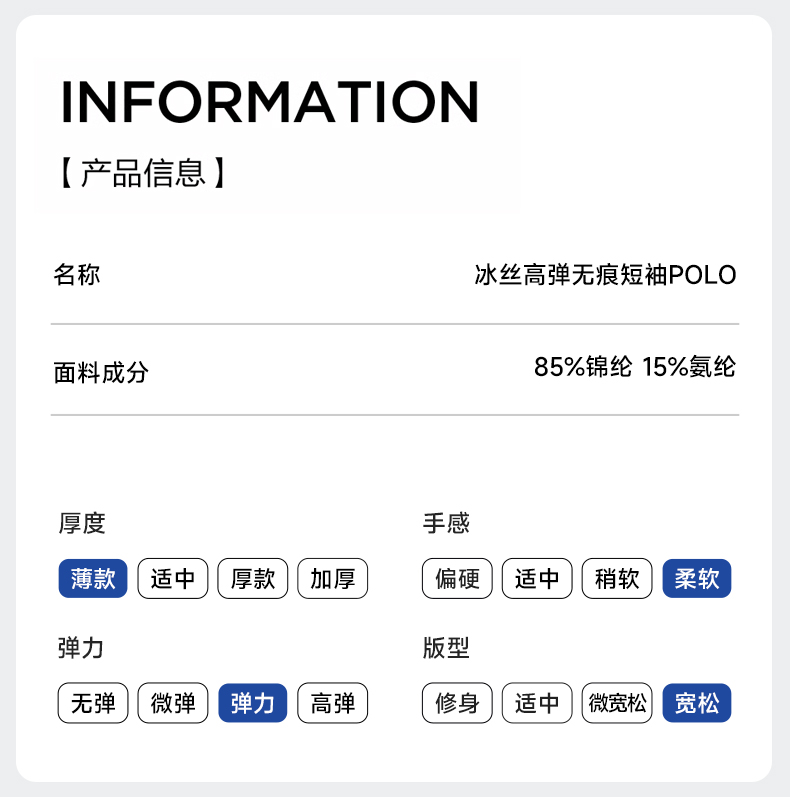Choose 适中 under 手感
This screenshot has width=790, height=797.
pos(537,578)
